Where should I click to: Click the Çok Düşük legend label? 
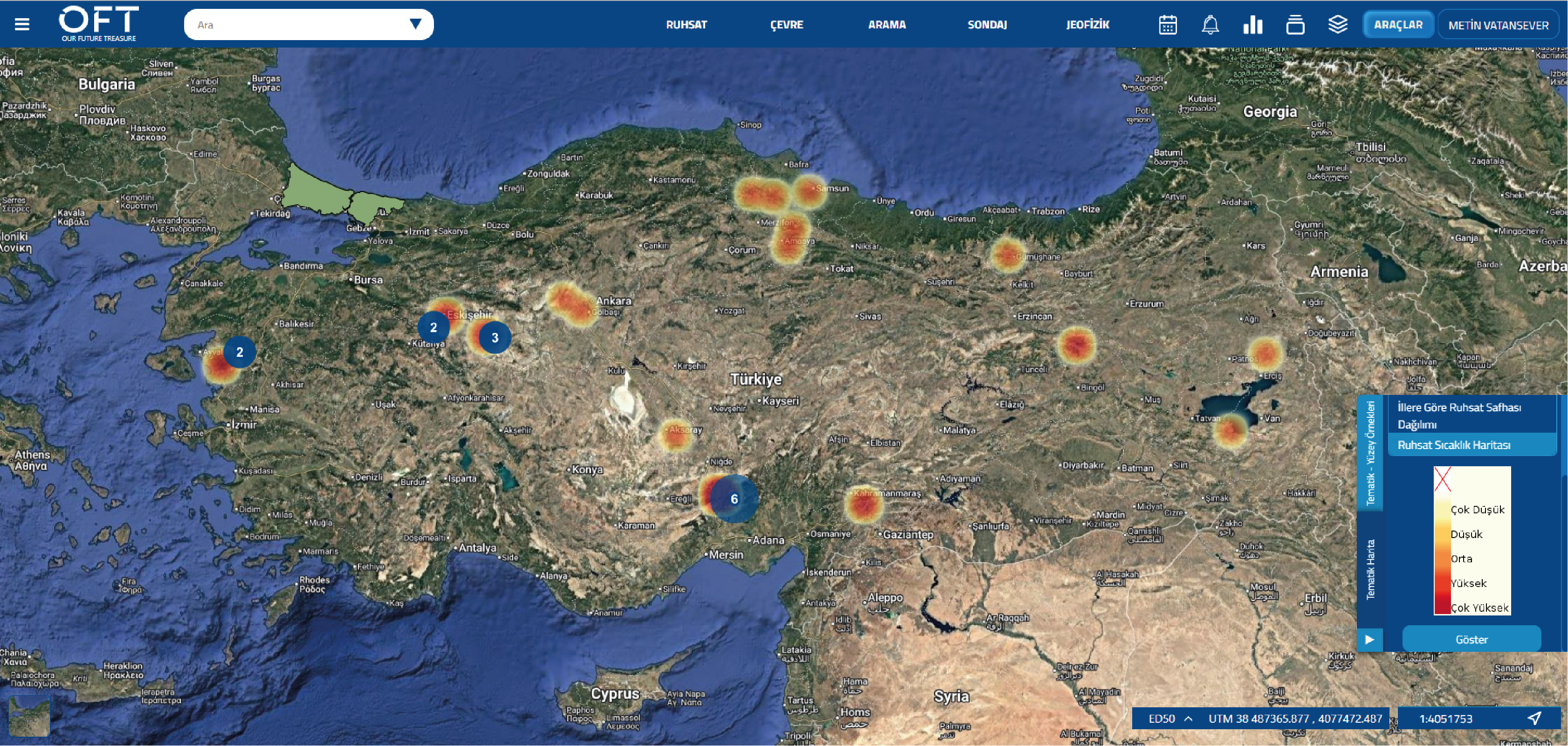click(x=1477, y=509)
